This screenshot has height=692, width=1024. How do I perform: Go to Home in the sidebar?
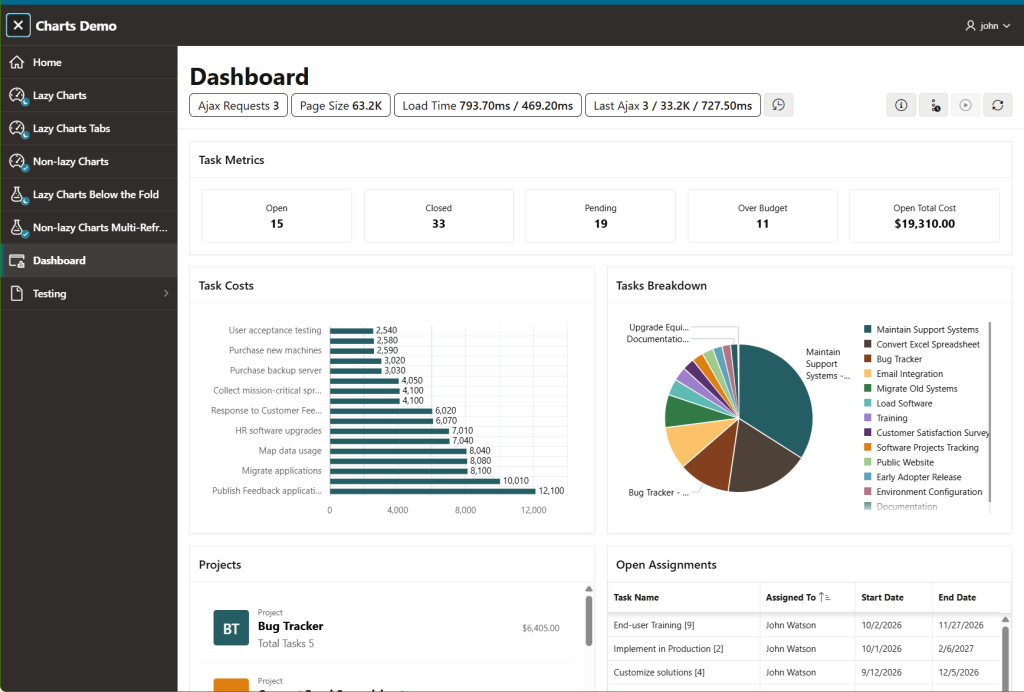(89, 62)
